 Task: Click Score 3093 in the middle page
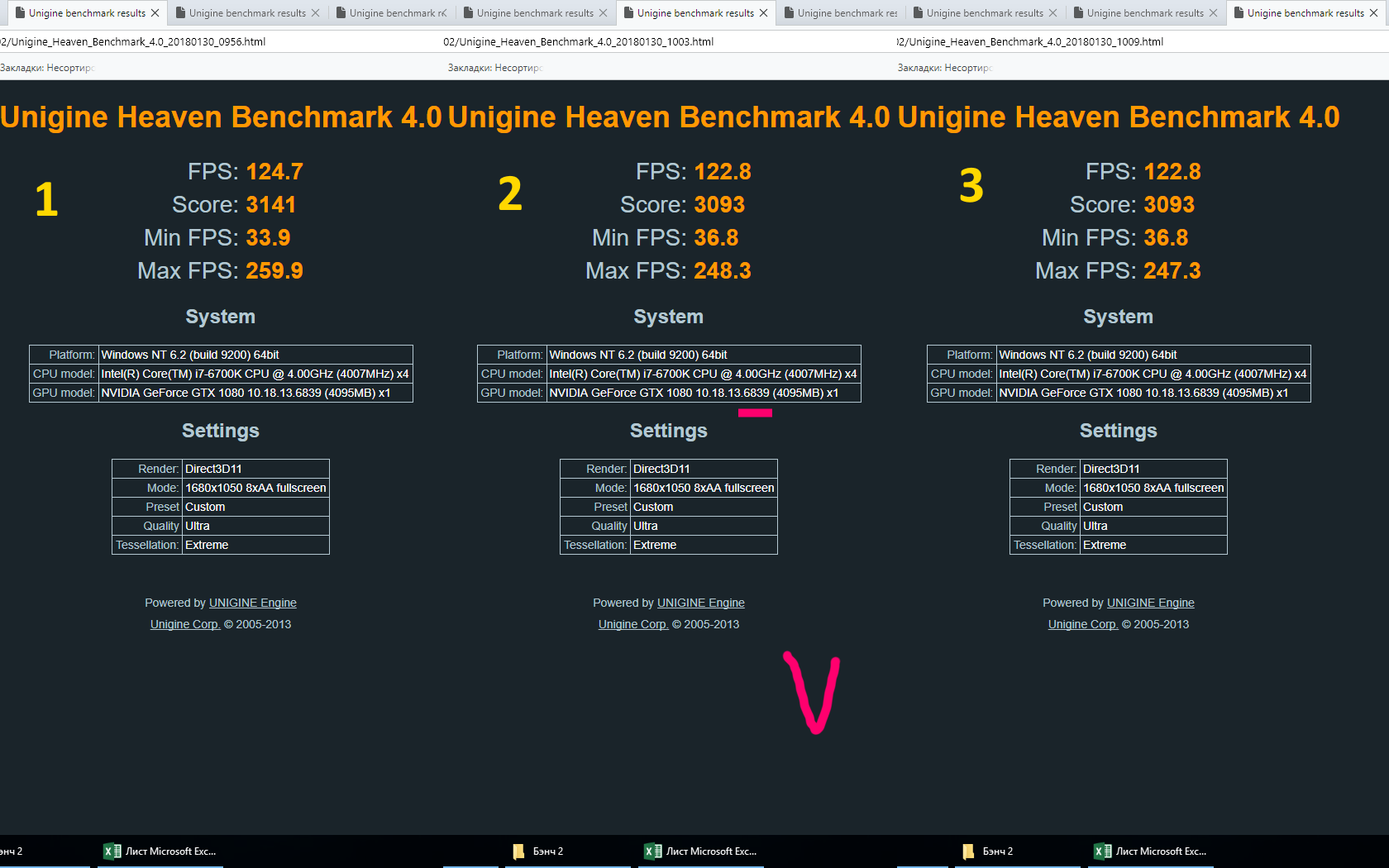point(719,205)
